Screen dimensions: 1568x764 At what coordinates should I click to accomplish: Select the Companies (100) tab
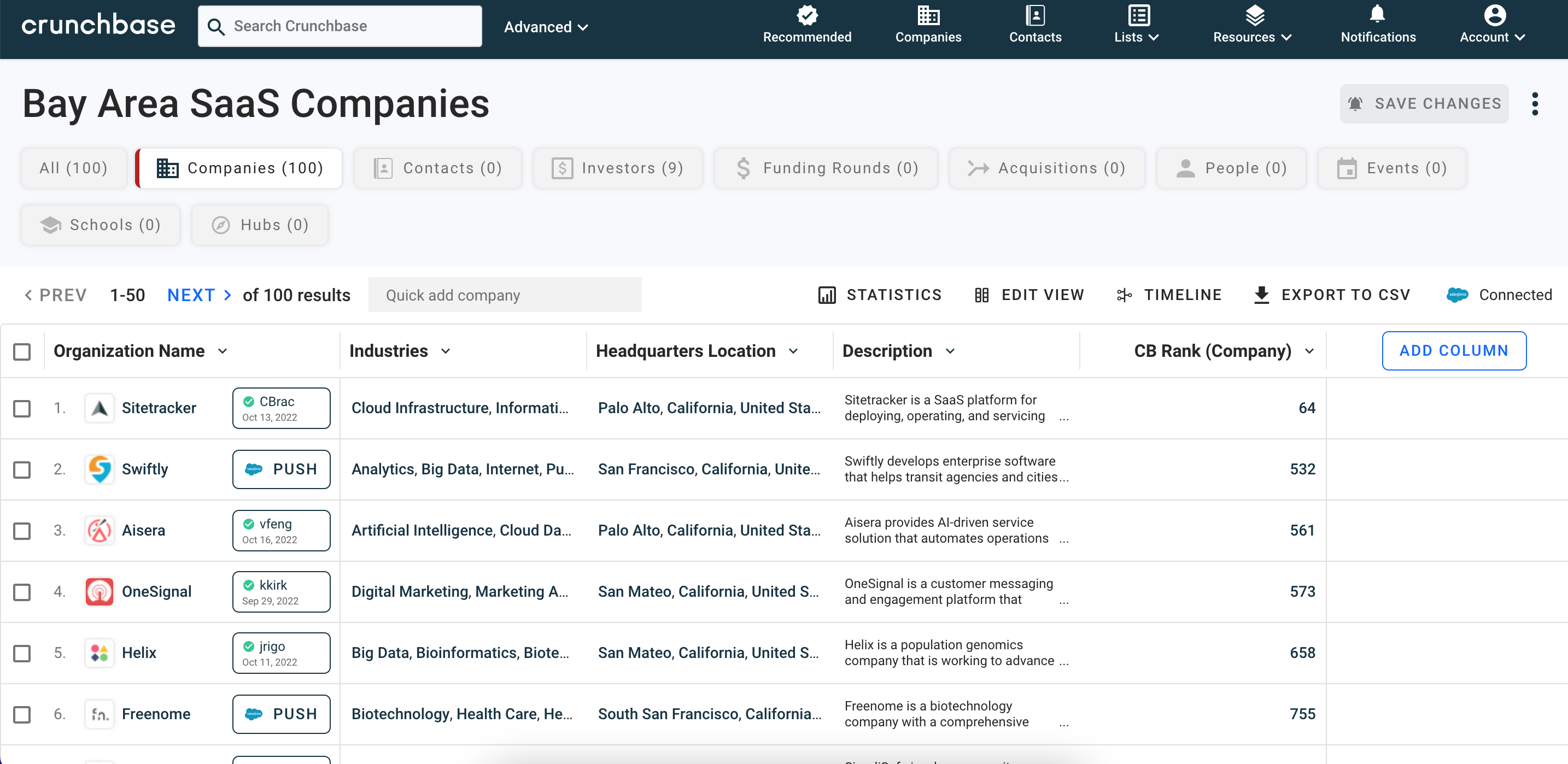pos(239,168)
